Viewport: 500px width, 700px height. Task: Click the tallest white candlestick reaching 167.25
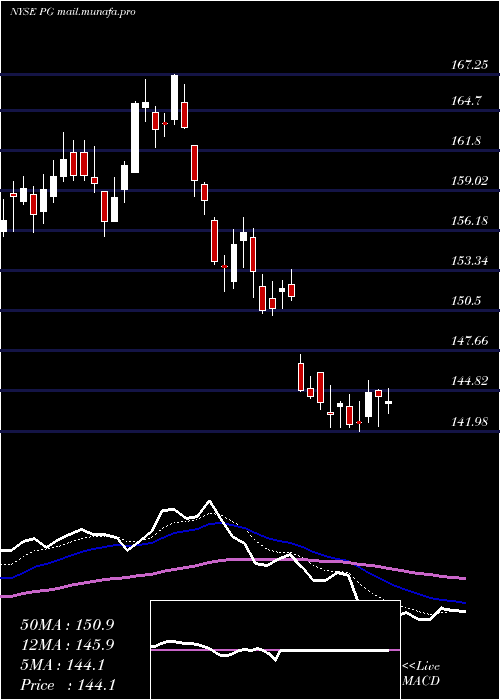tap(175, 97)
